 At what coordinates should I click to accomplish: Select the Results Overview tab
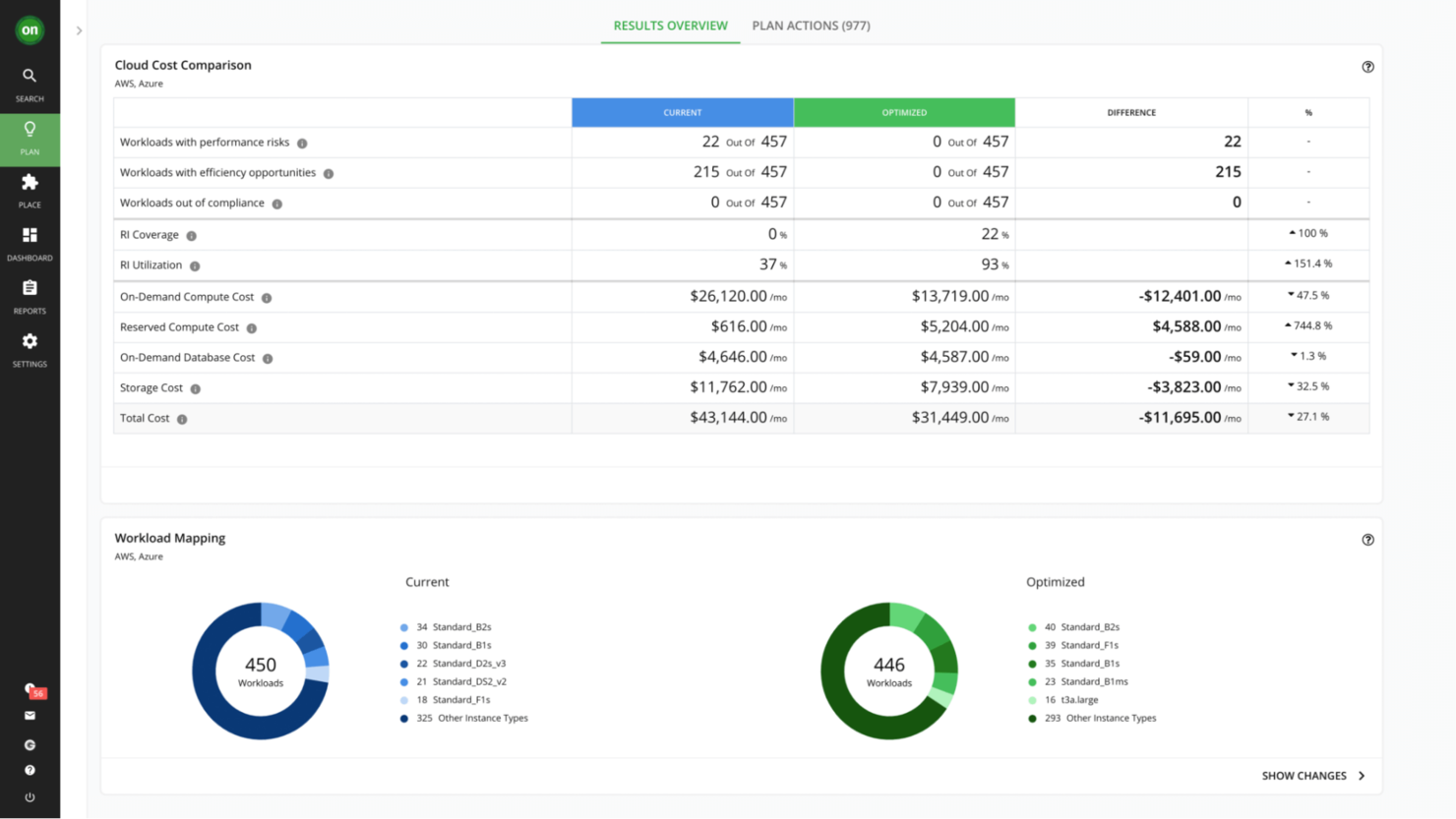point(670,26)
